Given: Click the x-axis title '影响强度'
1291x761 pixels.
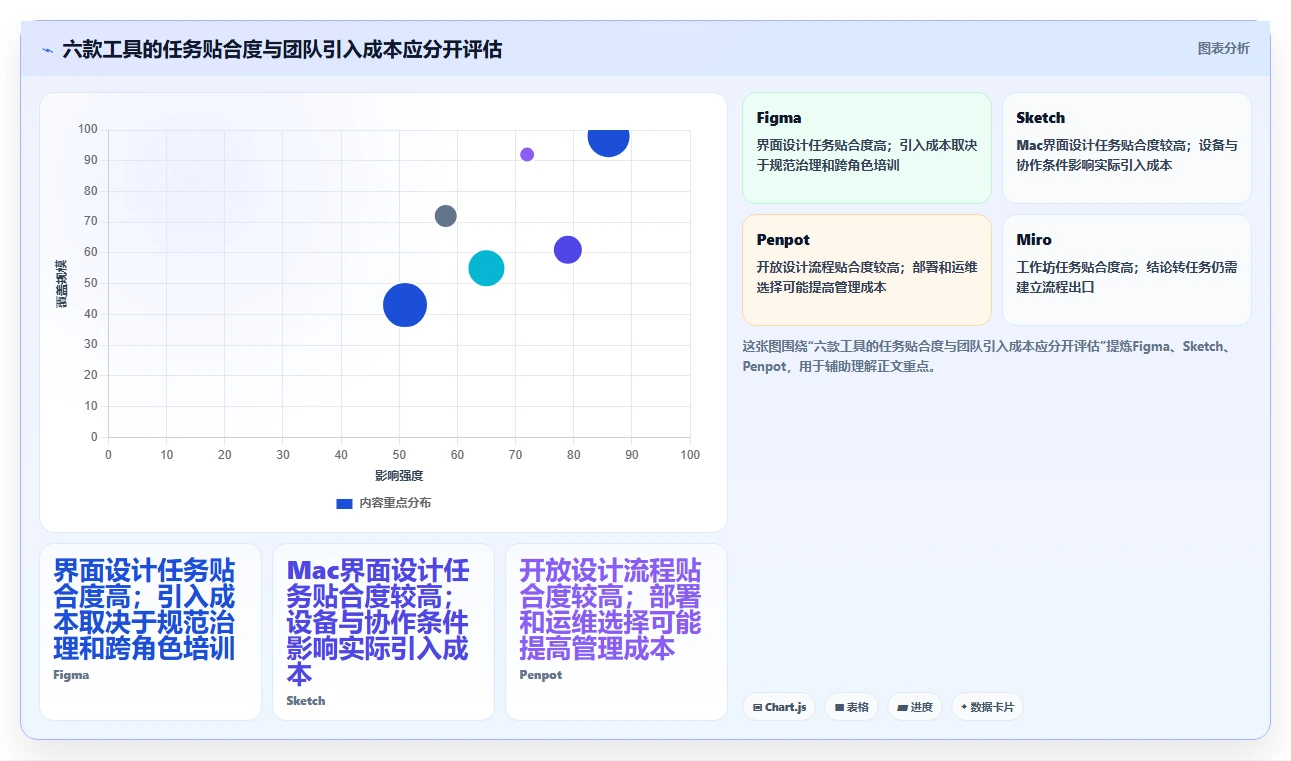Looking at the screenshot, I should pyautogui.click(x=399, y=476).
